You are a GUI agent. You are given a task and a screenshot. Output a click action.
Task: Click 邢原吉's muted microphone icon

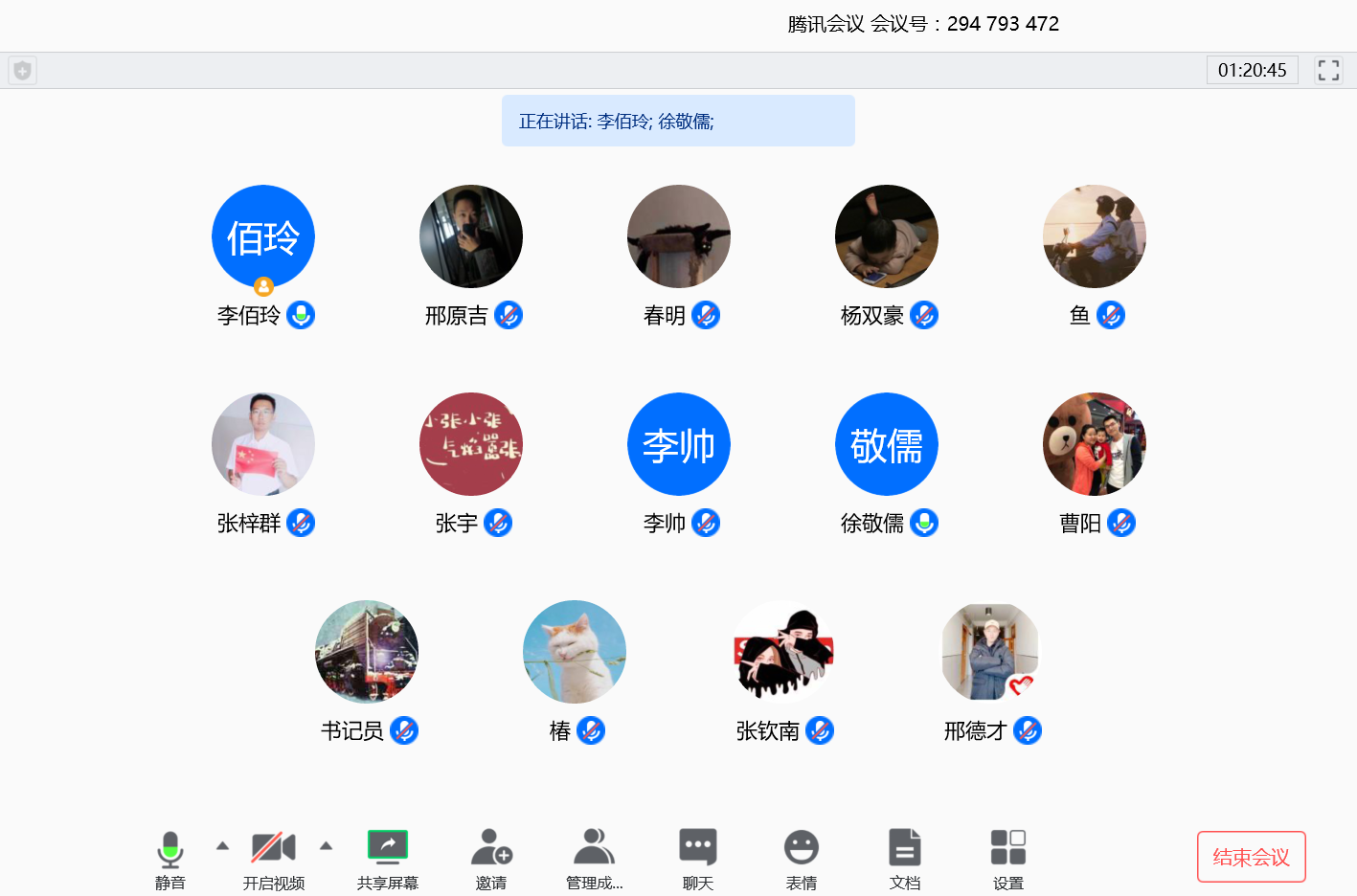[509, 315]
